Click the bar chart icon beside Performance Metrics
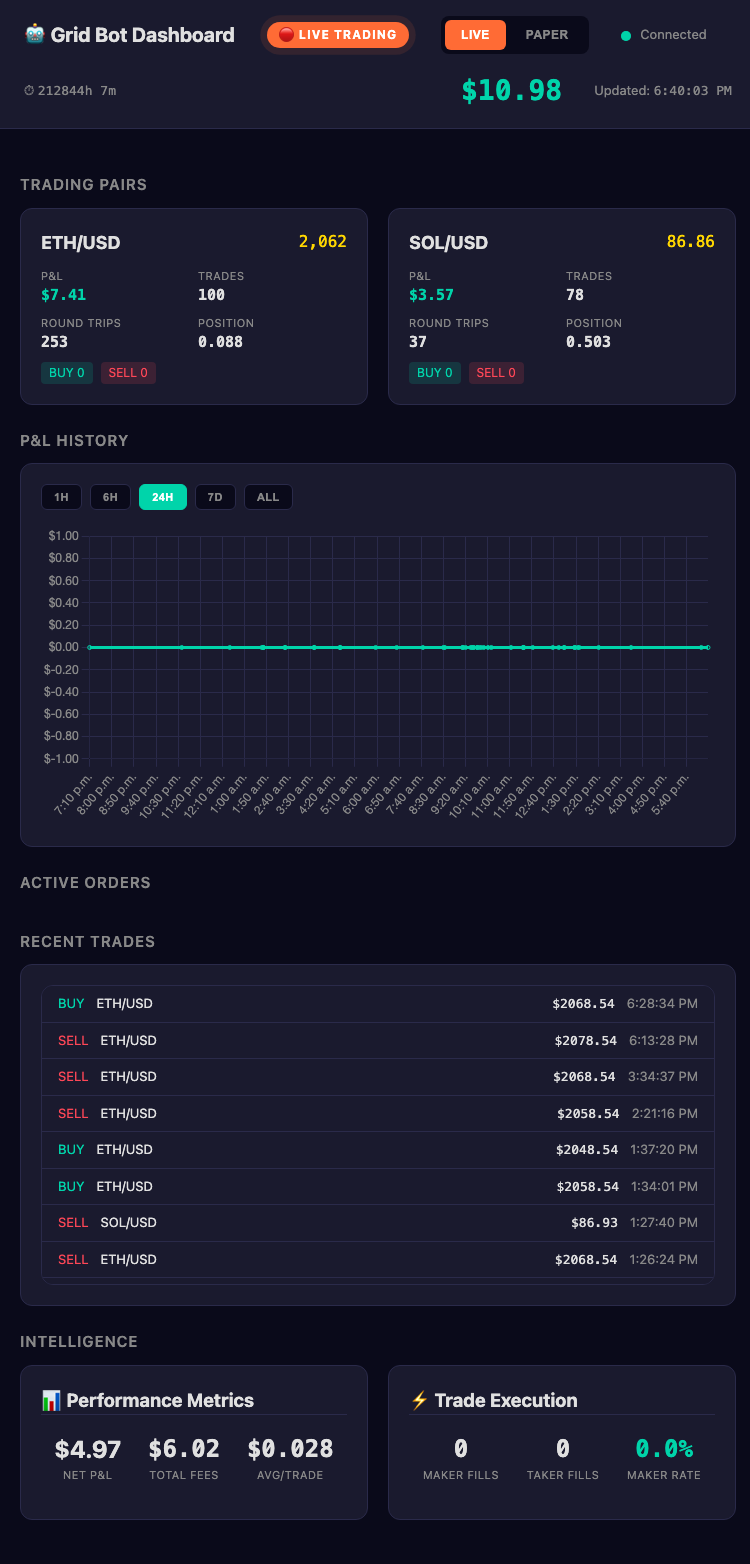 pos(52,1400)
